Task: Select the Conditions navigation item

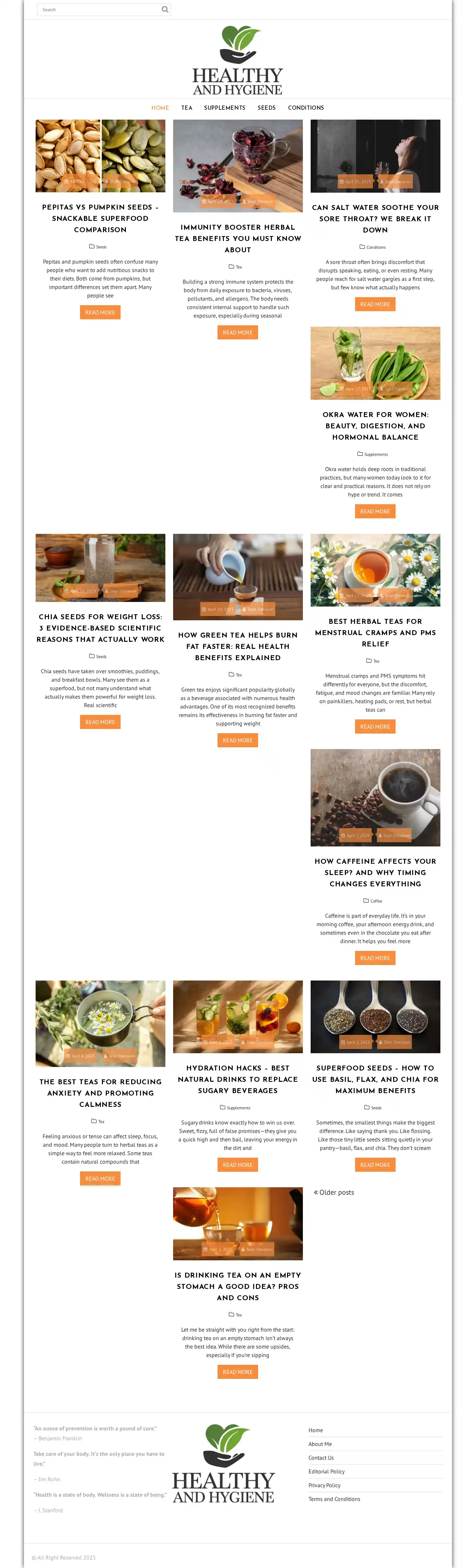Action: pyautogui.click(x=306, y=108)
